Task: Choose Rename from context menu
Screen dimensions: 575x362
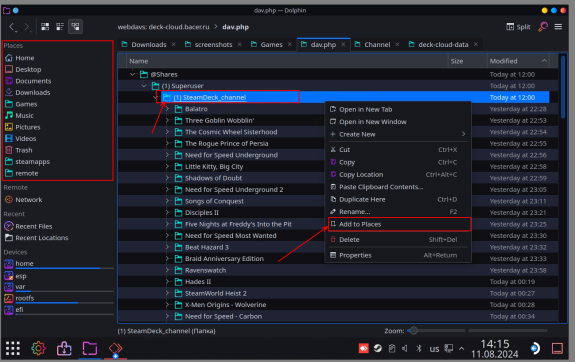Action: [x=398, y=212]
